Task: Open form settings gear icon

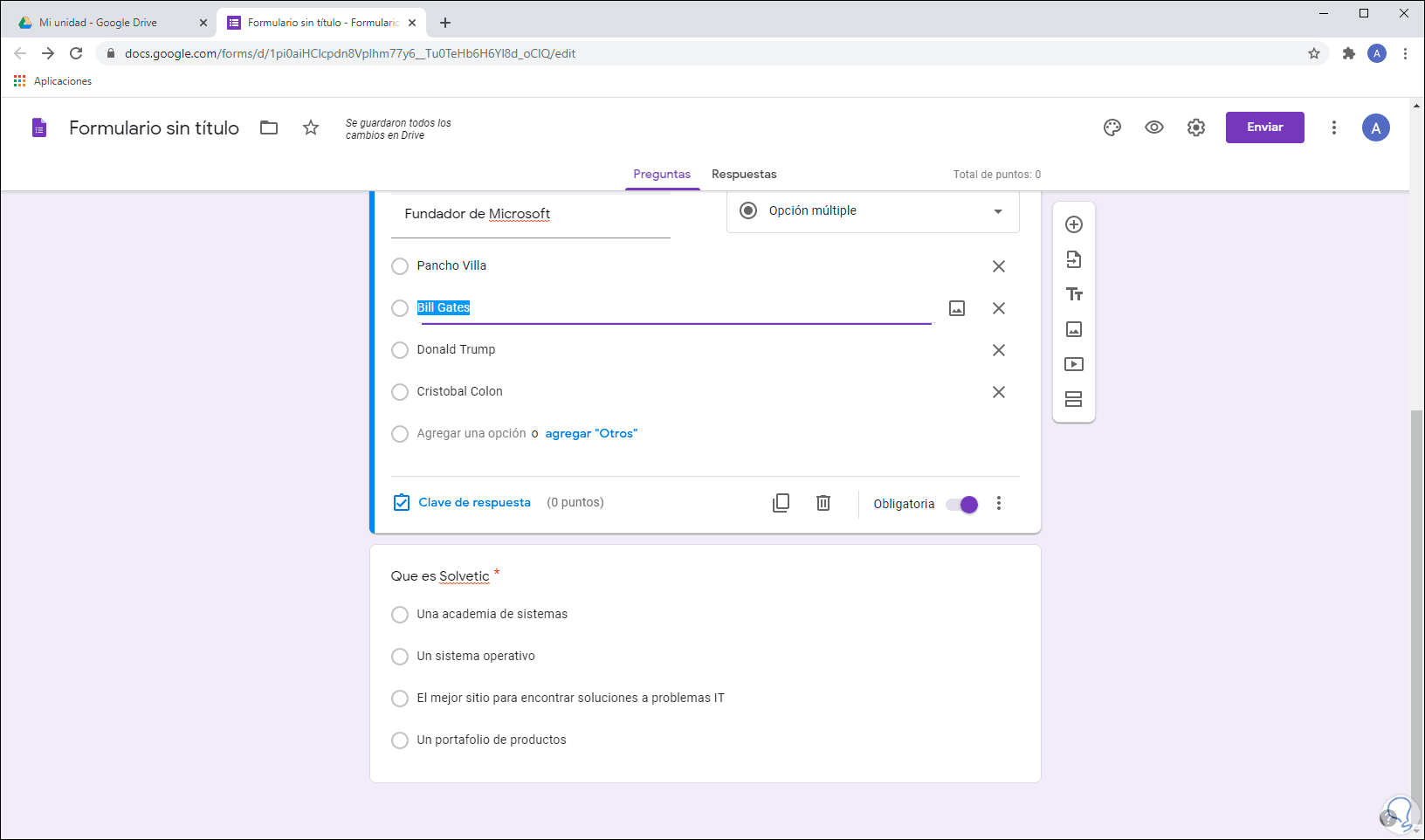Action: click(1196, 127)
